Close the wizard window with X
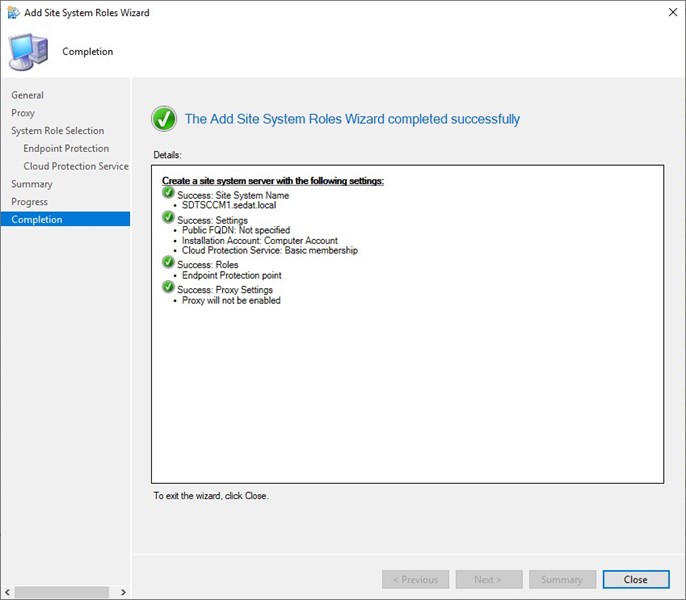 (x=673, y=12)
